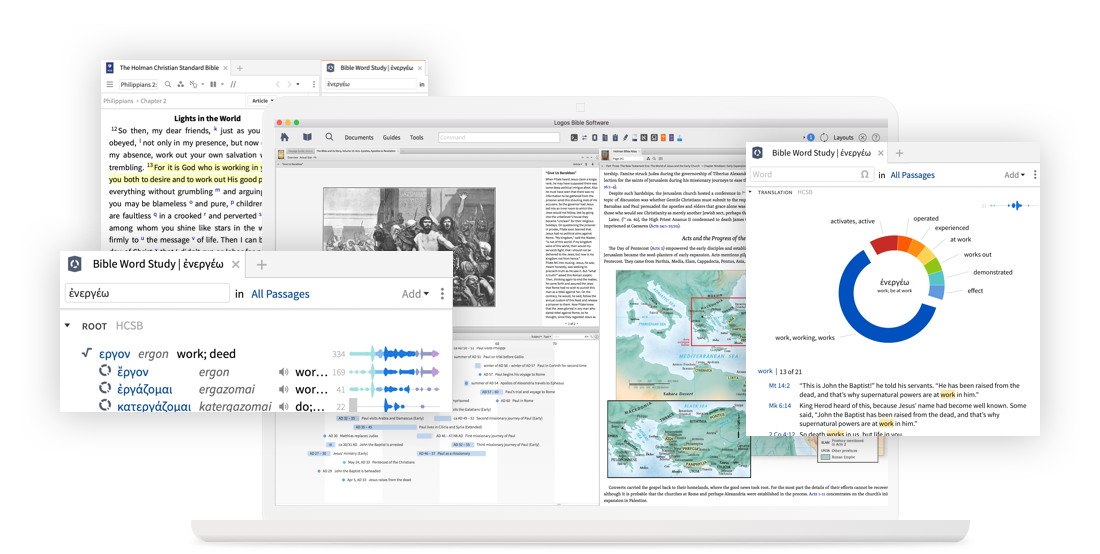This screenshot has width=1100, height=554.
Task: Click the help question mark icon
Action: [x=876, y=137]
